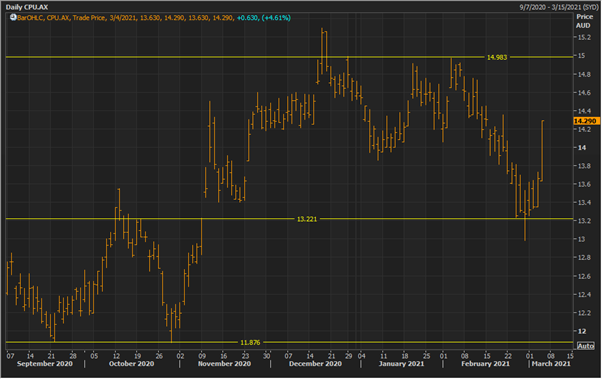Click the 12.4 price axis label

click(584, 295)
